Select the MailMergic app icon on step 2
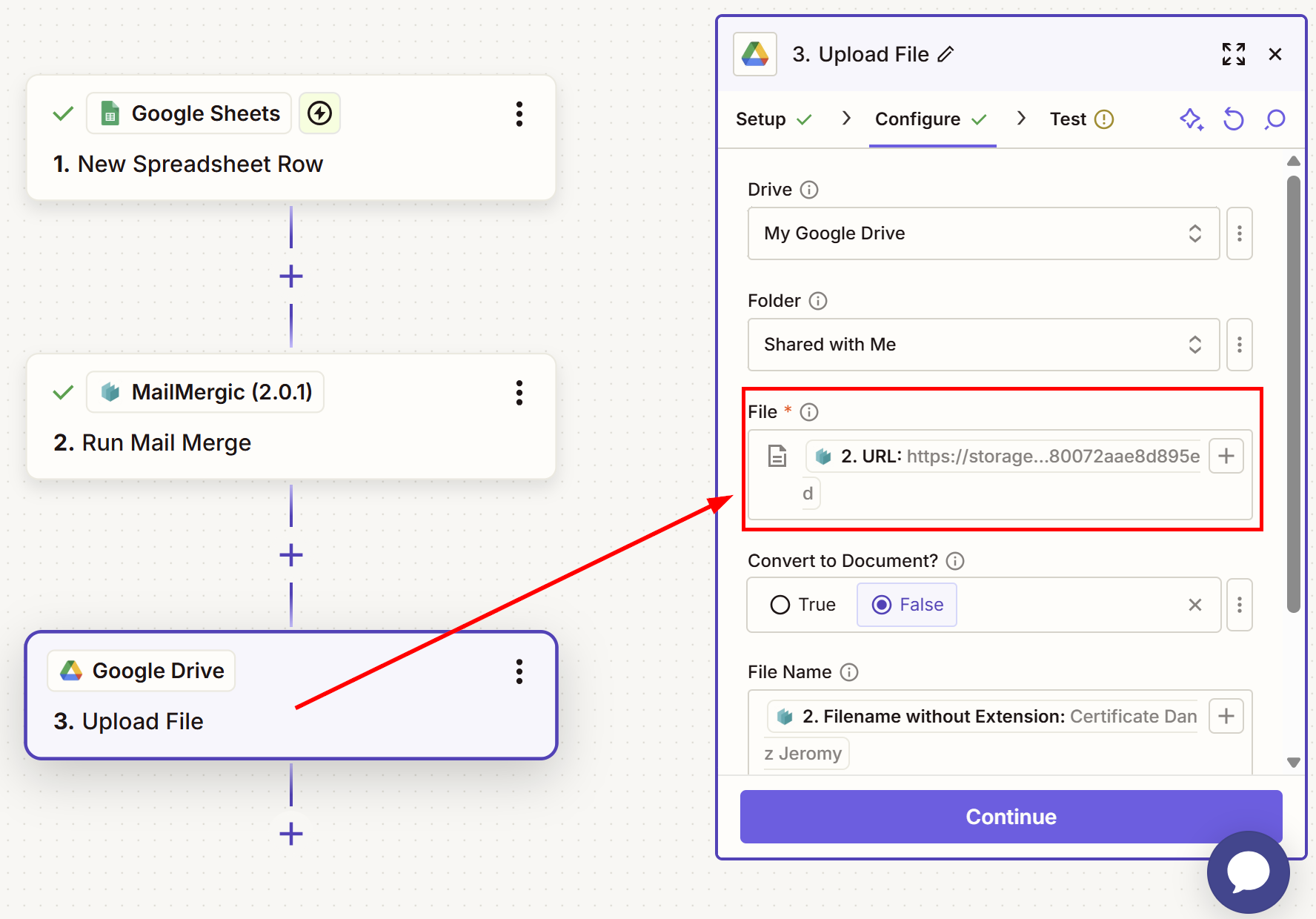The width and height of the screenshot is (1316, 919). tap(110, 392)
